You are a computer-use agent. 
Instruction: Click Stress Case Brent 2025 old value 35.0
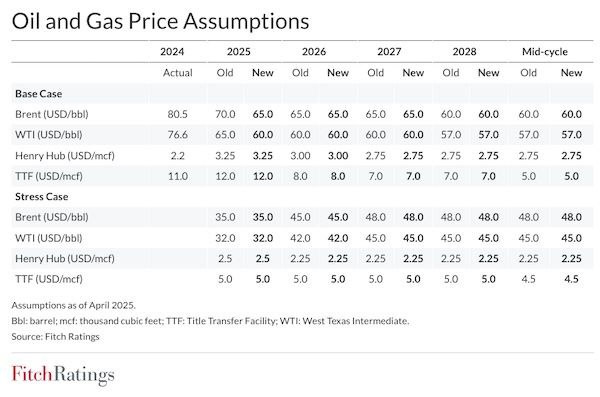tap(225, 217)
